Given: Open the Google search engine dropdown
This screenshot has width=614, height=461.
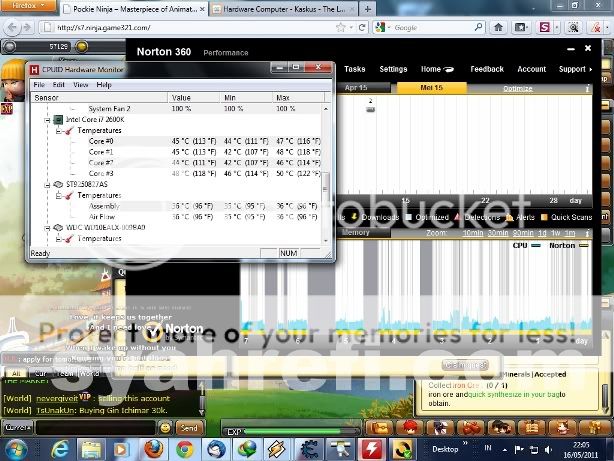Looking at the screenshot, I should click(x=383, y=27).
